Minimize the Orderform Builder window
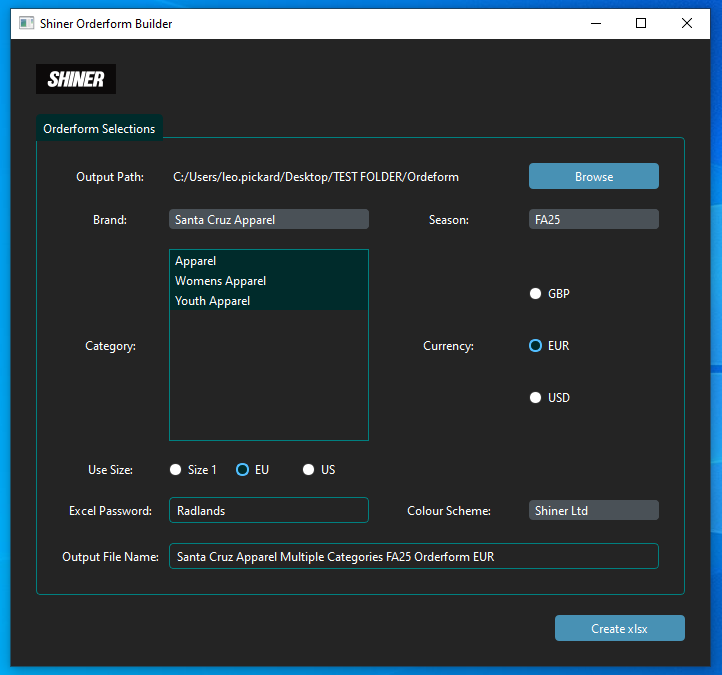The image size is (722, 675). [595, 23]
